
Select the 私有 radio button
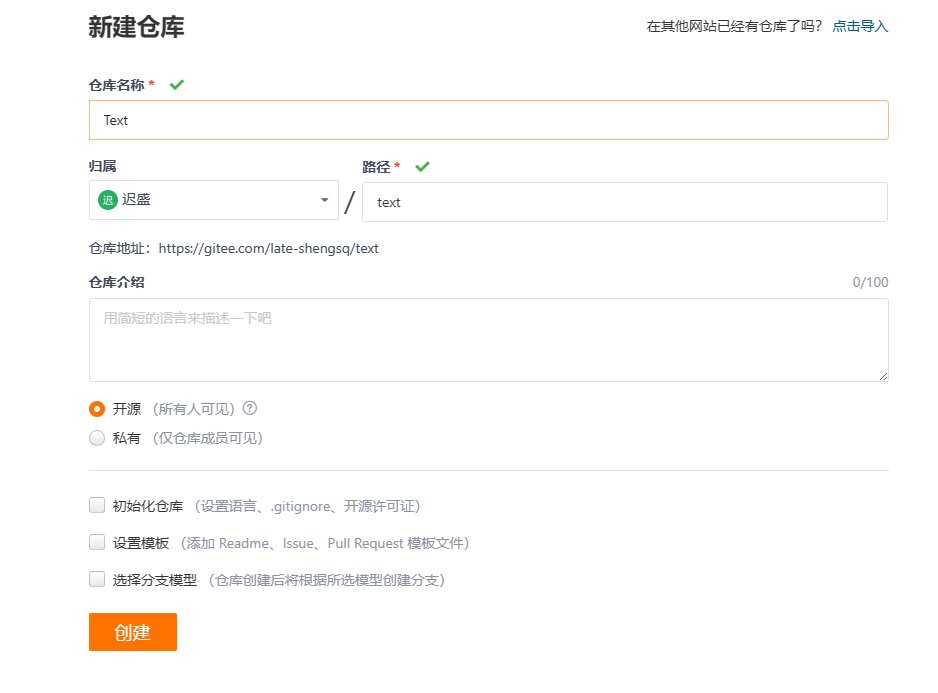(97, 438)
